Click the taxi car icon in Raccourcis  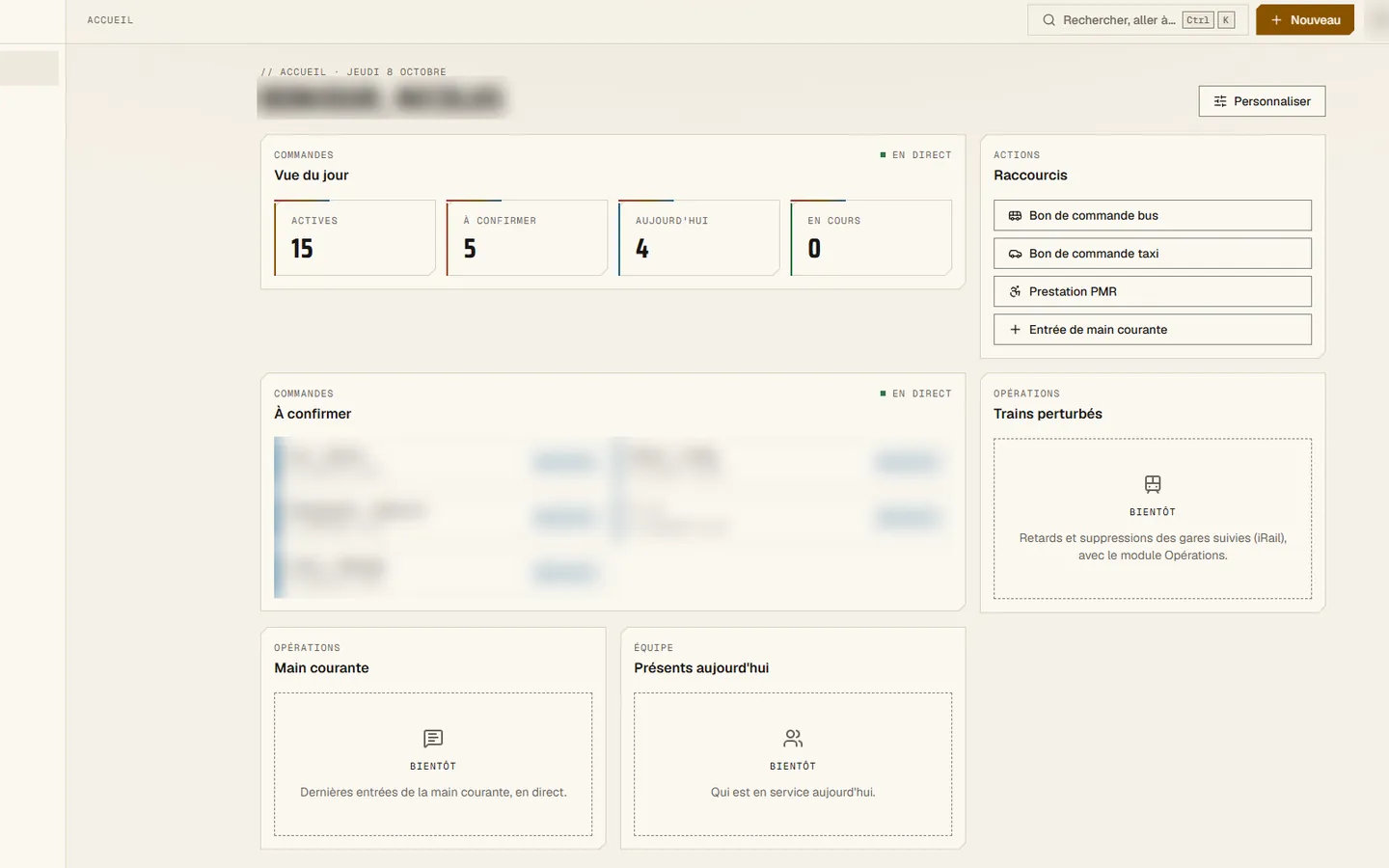pyautogui.click(x=1015, y=254)
